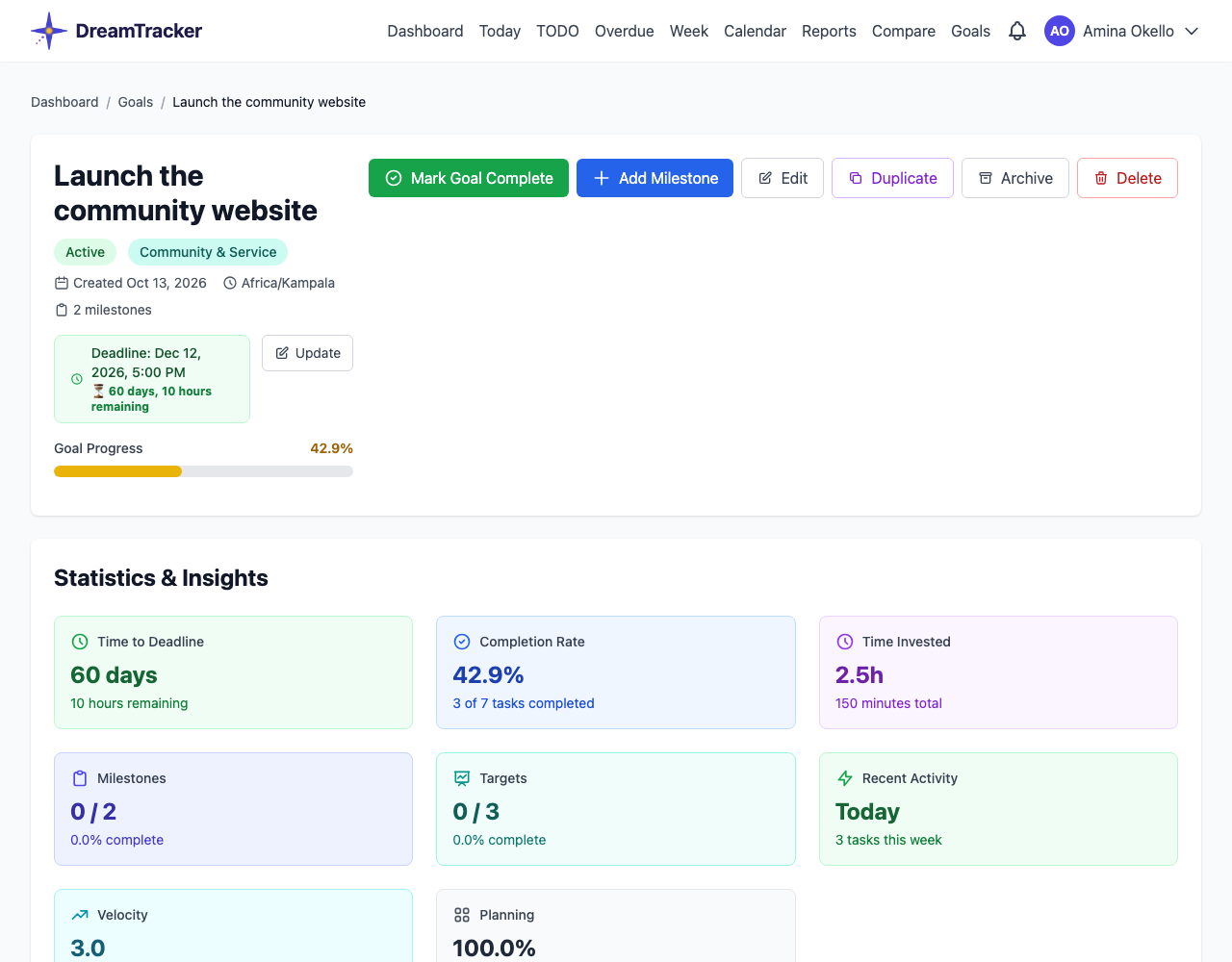Go to the Today view

[500, 31]
